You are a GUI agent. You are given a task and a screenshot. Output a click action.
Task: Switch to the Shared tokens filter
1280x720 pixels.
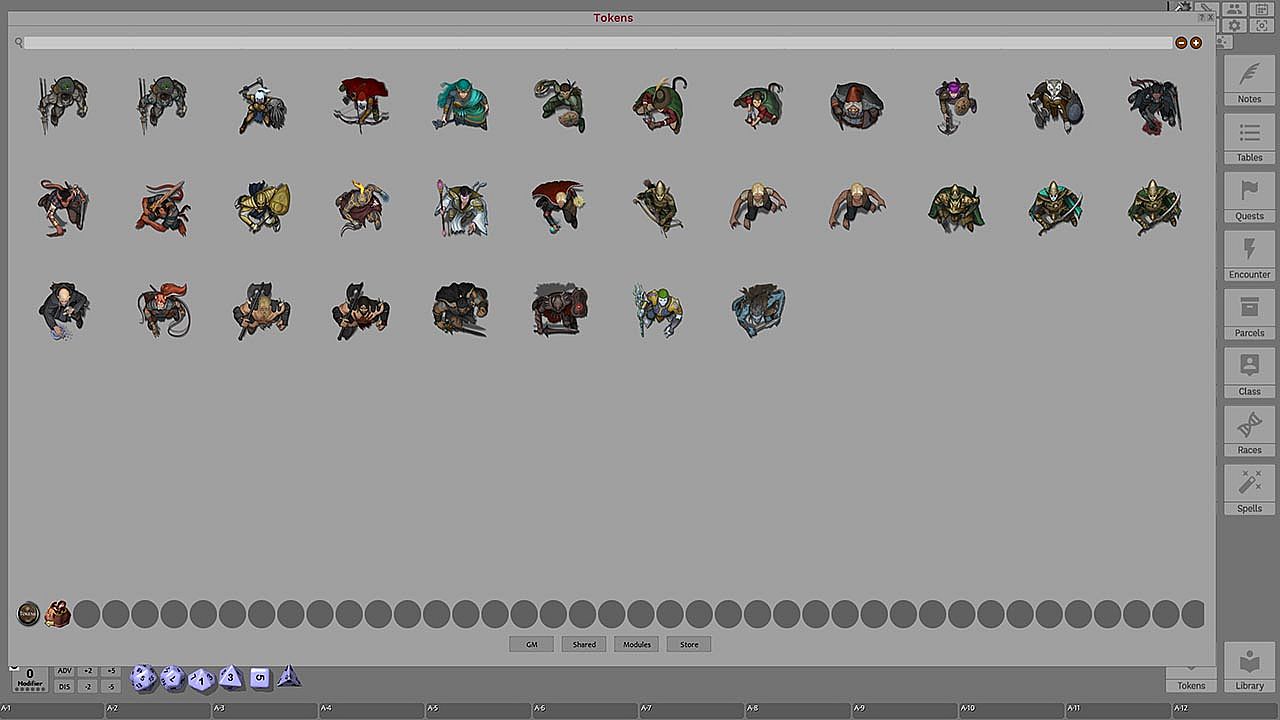(584, 644)
